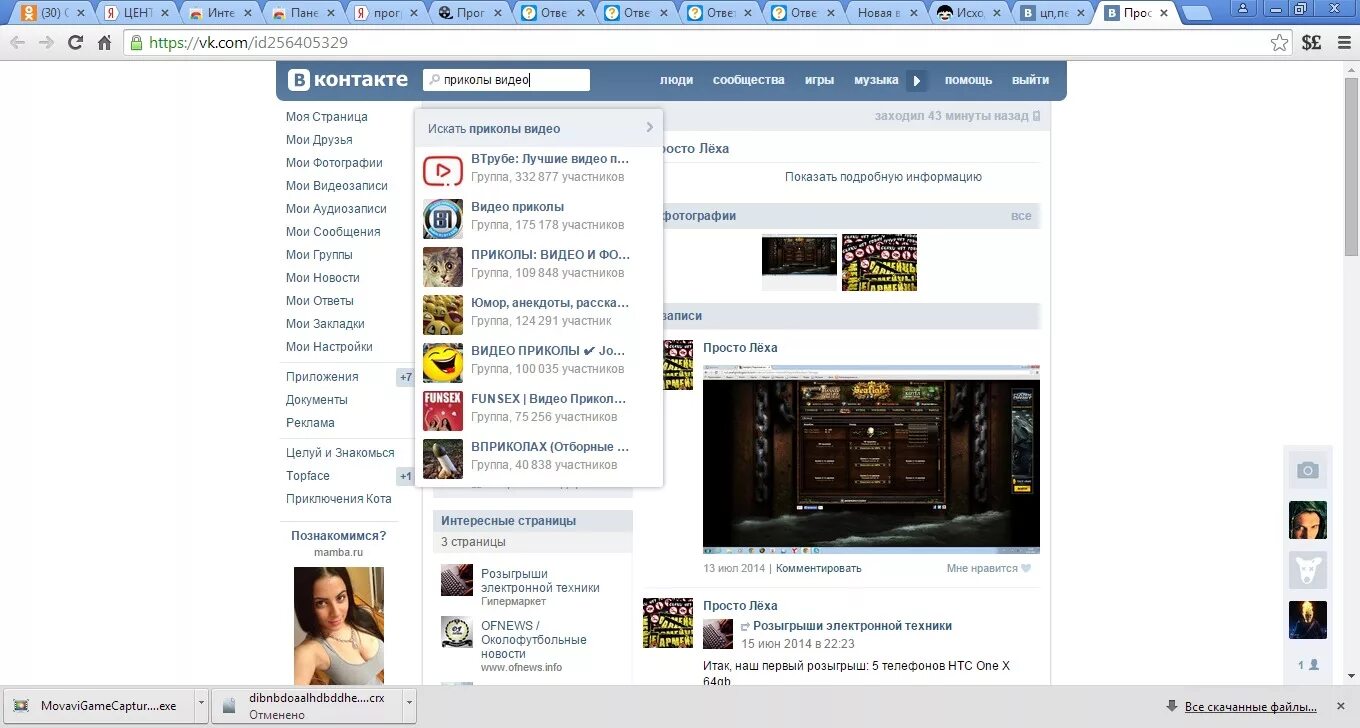Click the VKontakte logo

point(348,80)
